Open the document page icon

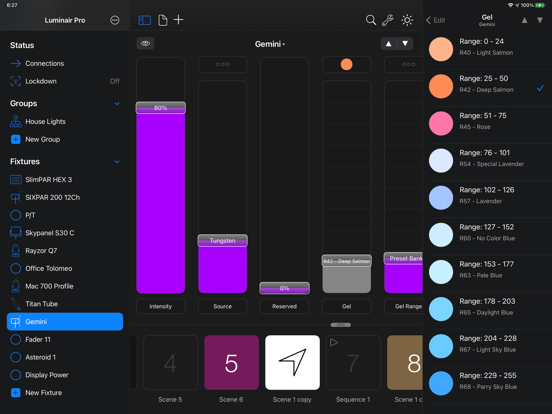coord(163,20)
